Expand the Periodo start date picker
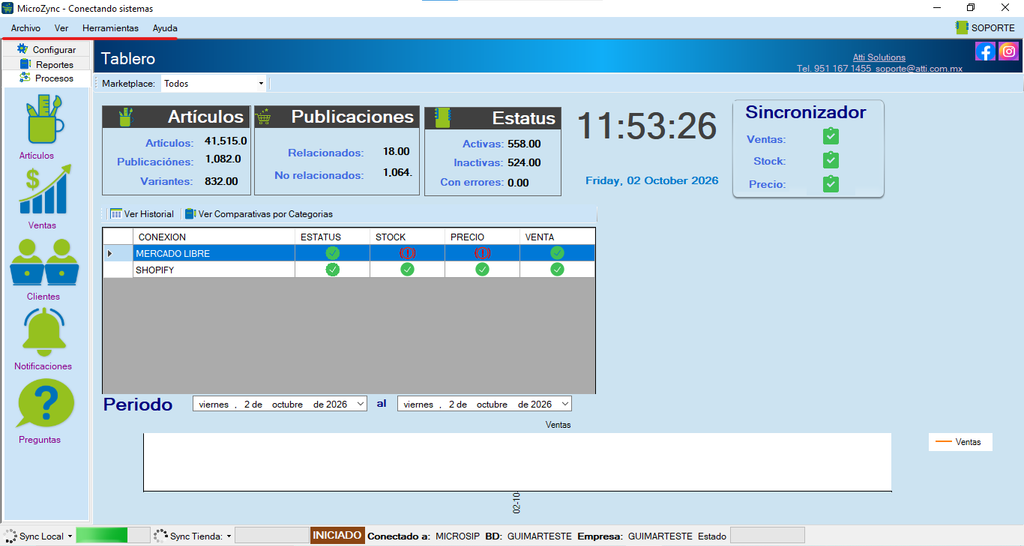The image size is (1024, 546). point(360,404)
